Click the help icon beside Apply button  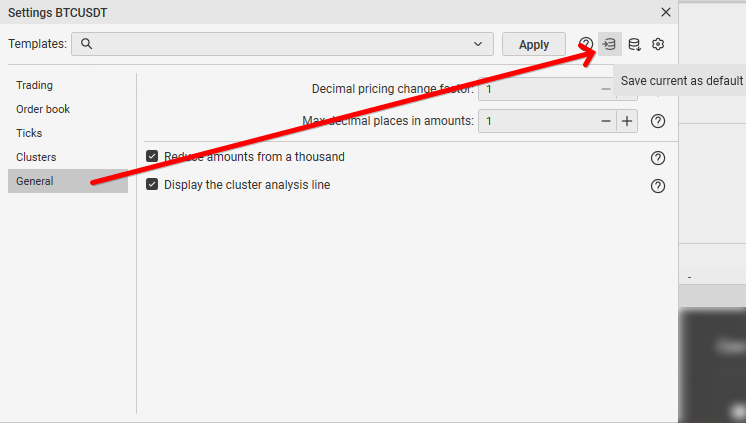click(x=586, y=44)
